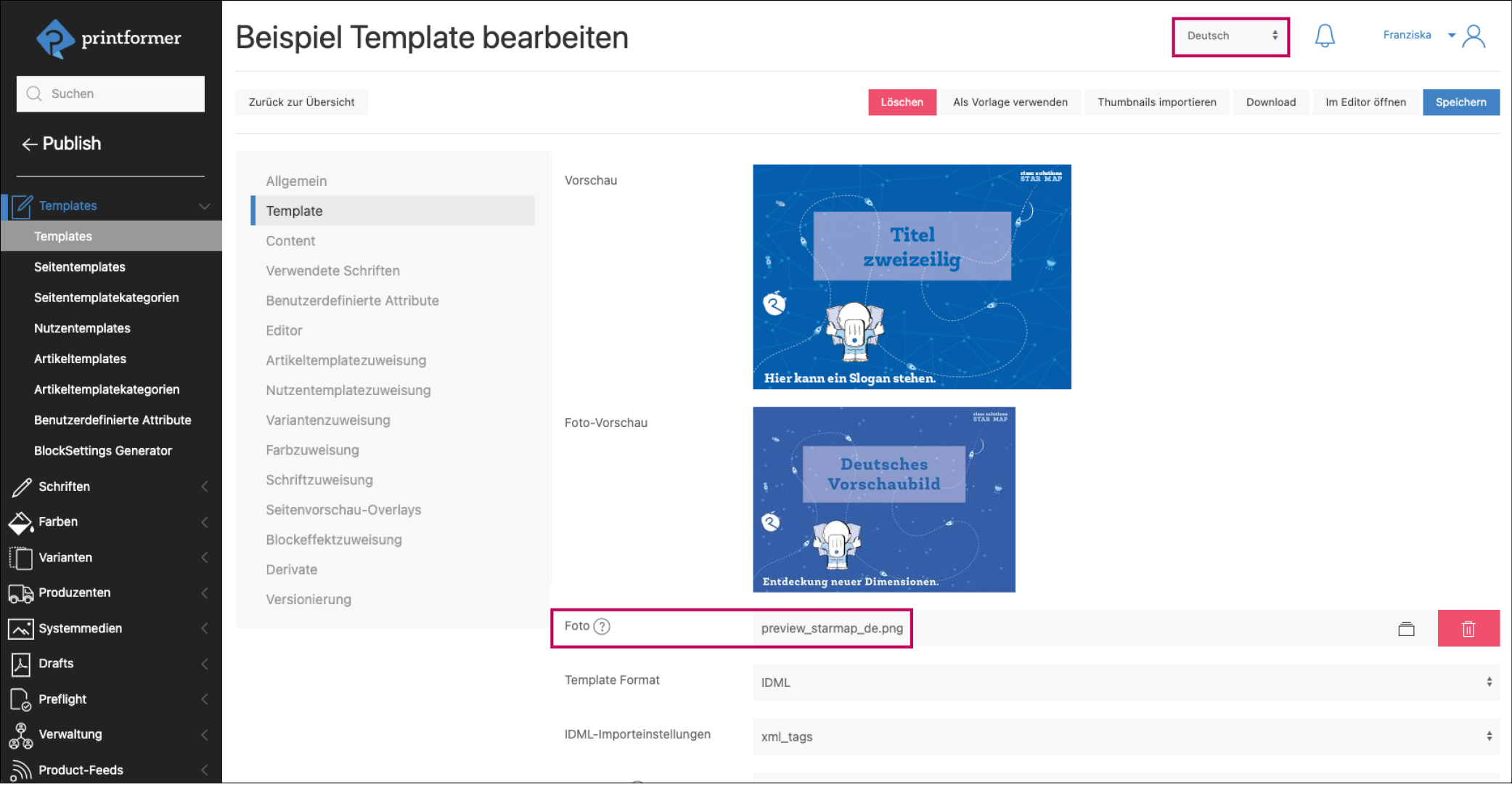The image size is (1512, 785).
Task: Open the IDML-Importeinstellungen xml_tags dropdown
Action: (1125, 736)
